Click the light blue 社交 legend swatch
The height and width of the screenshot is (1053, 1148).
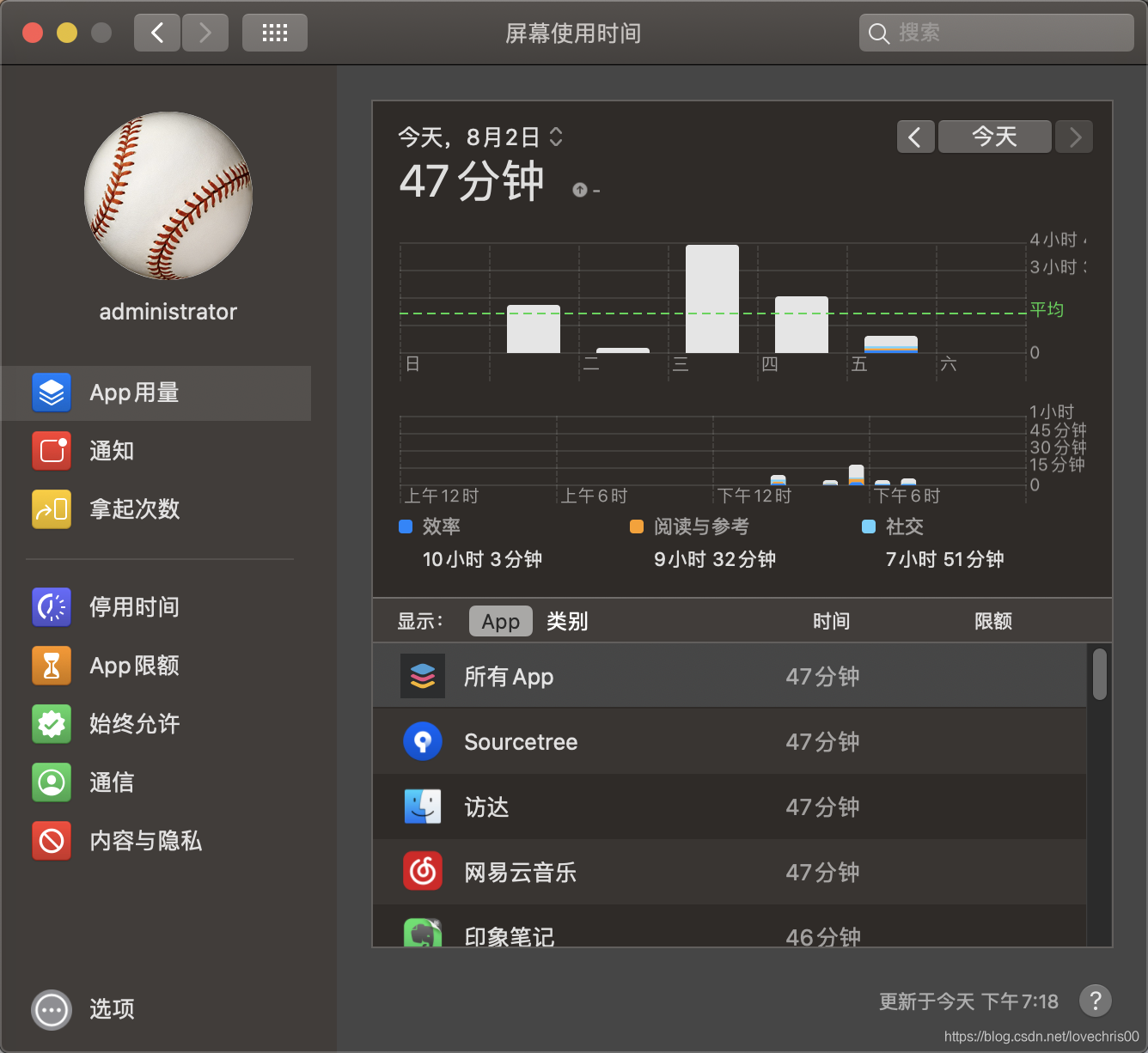869,526
